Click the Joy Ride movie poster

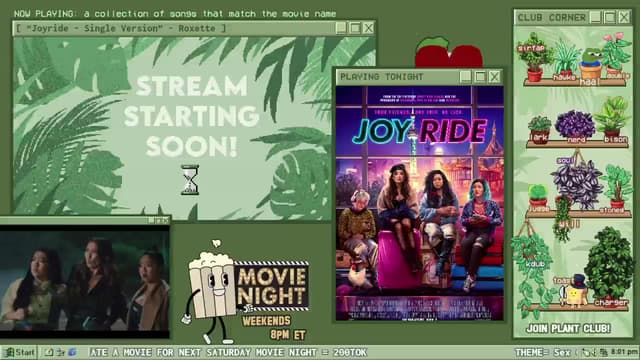420,203
